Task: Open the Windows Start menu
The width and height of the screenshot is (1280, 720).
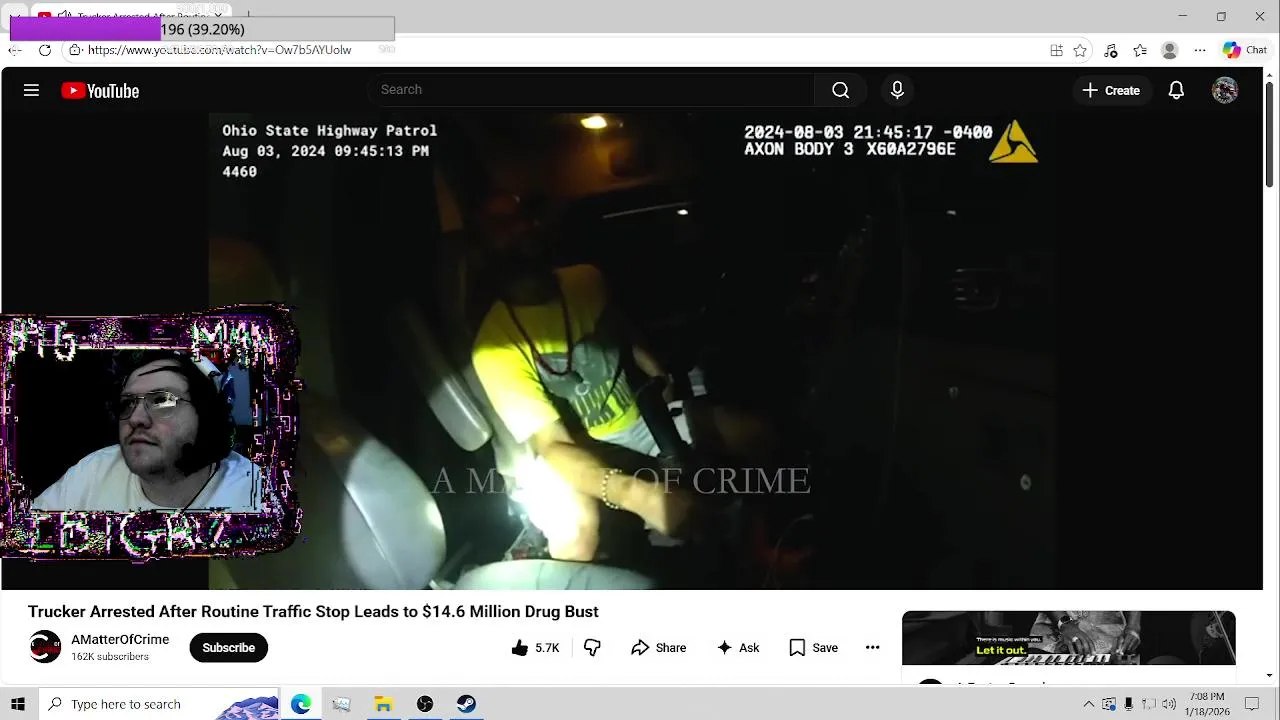Action: pos(17,704)
